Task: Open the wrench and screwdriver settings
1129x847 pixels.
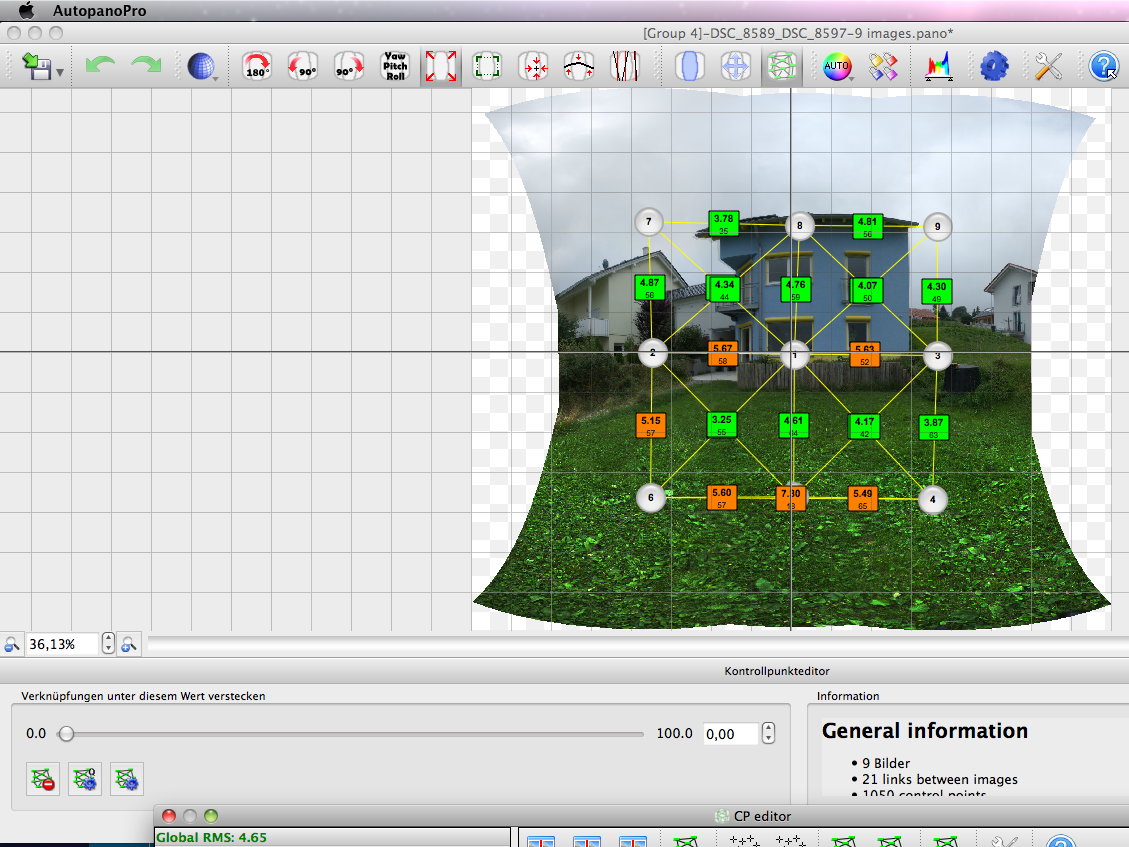Action: coord(1048,68)
